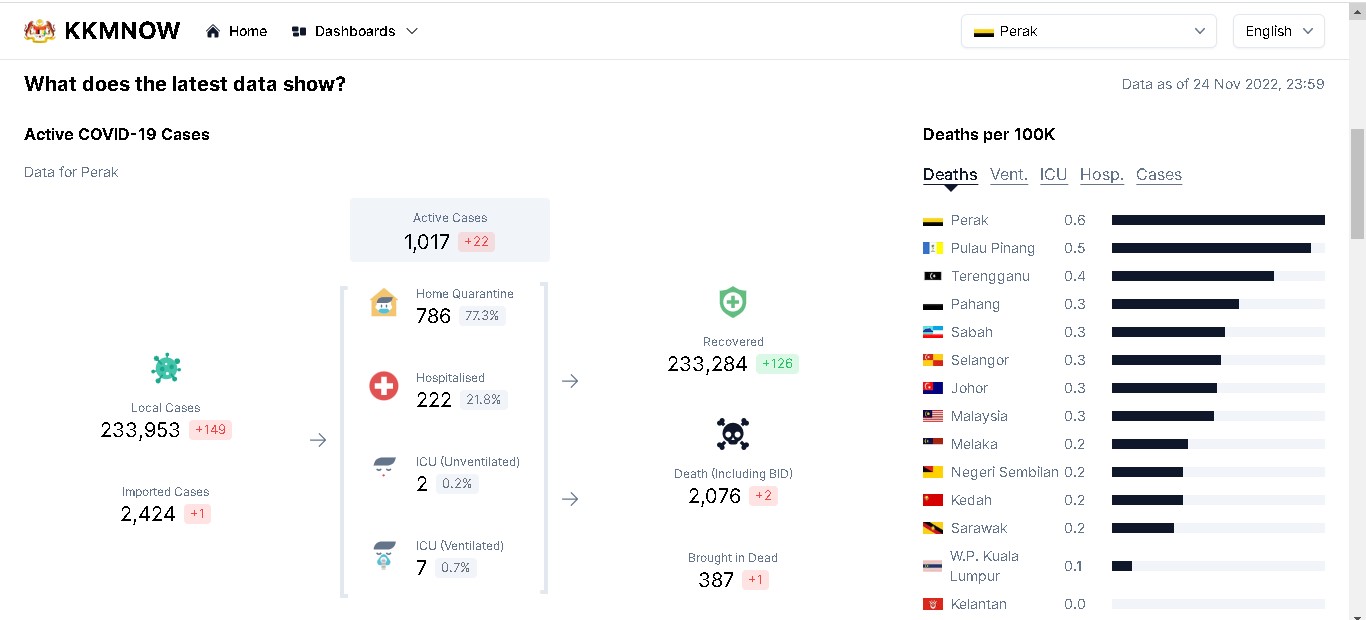The image size is (1366, 620).
Task: Click the skull Death icon
Action: pyautogui.click(x=733, y=434)
